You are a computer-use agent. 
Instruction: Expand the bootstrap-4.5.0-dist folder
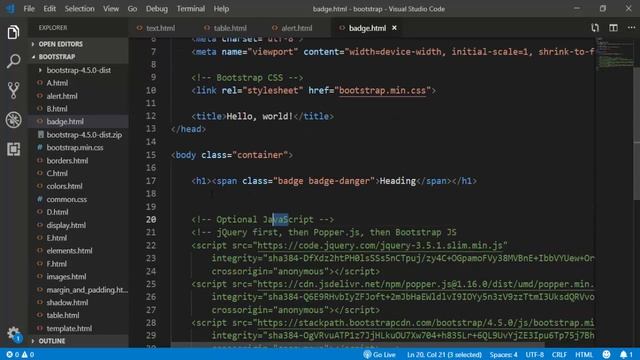(78, 70)
